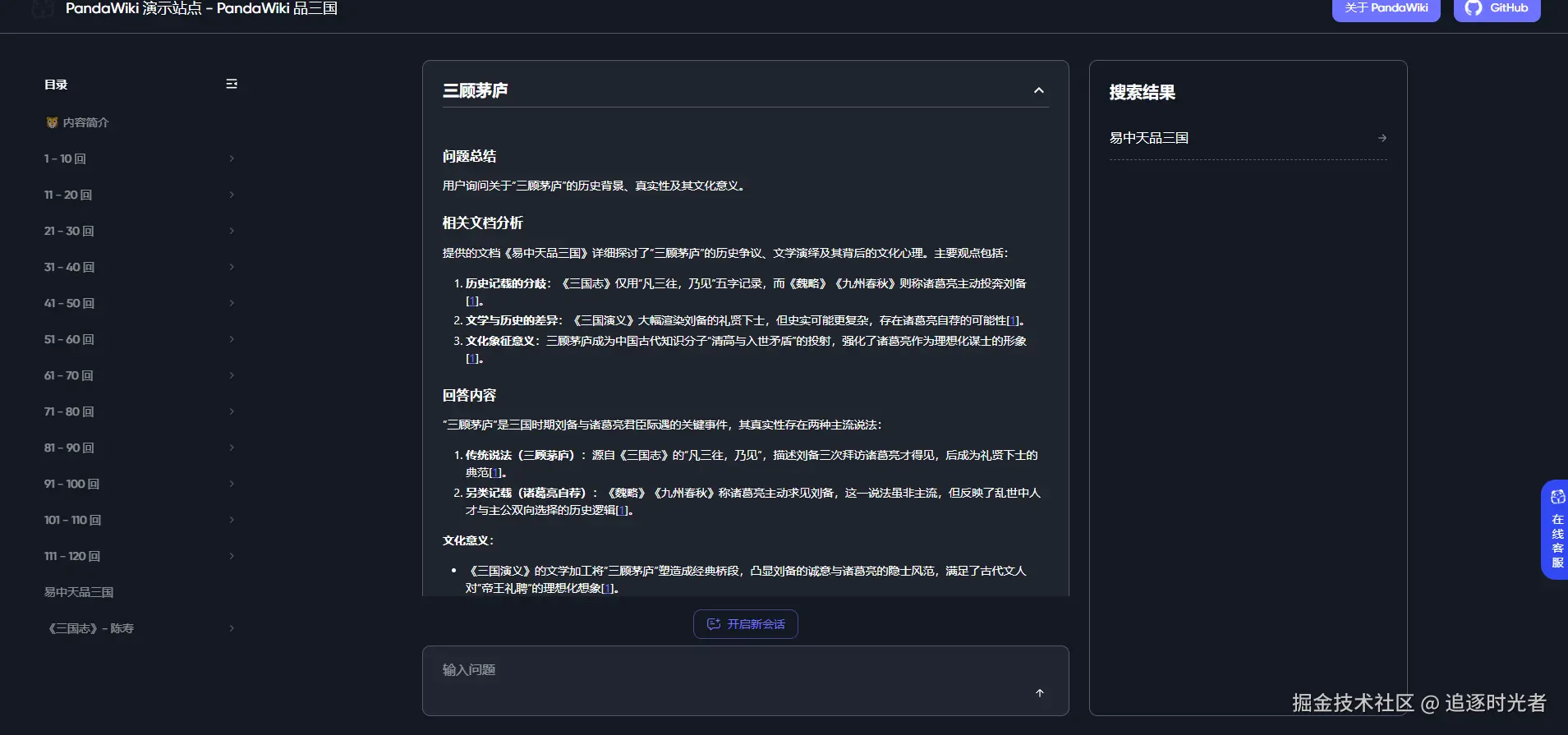
Task: Expand the 1 - 10 回 chevron
Action: tap(232, 158)
